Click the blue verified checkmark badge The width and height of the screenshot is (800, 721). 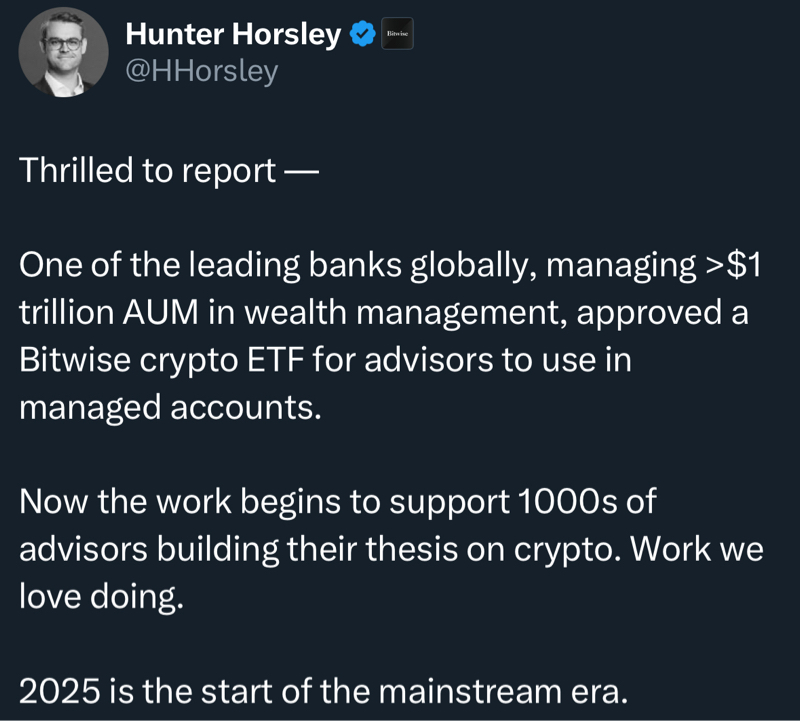pyautogui.click(x=362, y=35)
